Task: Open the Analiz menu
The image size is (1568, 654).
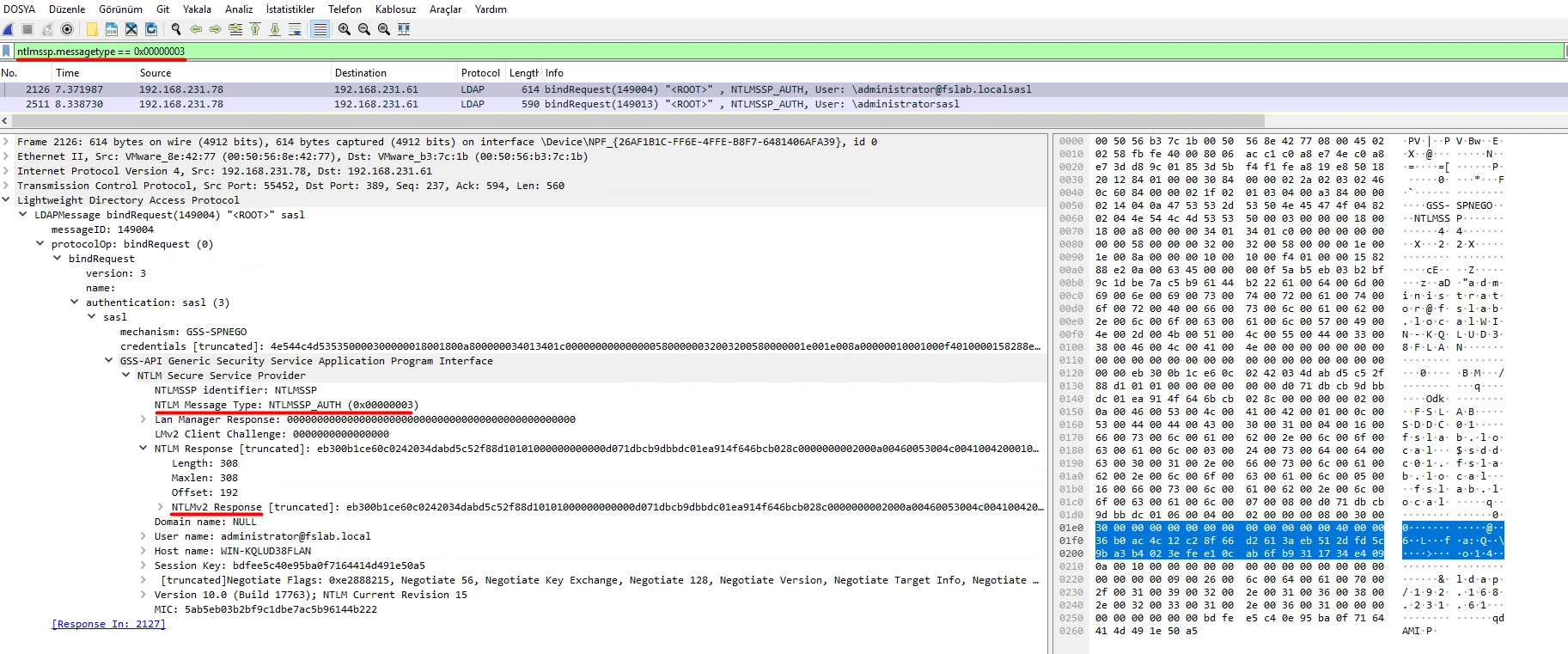Action: tap(239, 9)
